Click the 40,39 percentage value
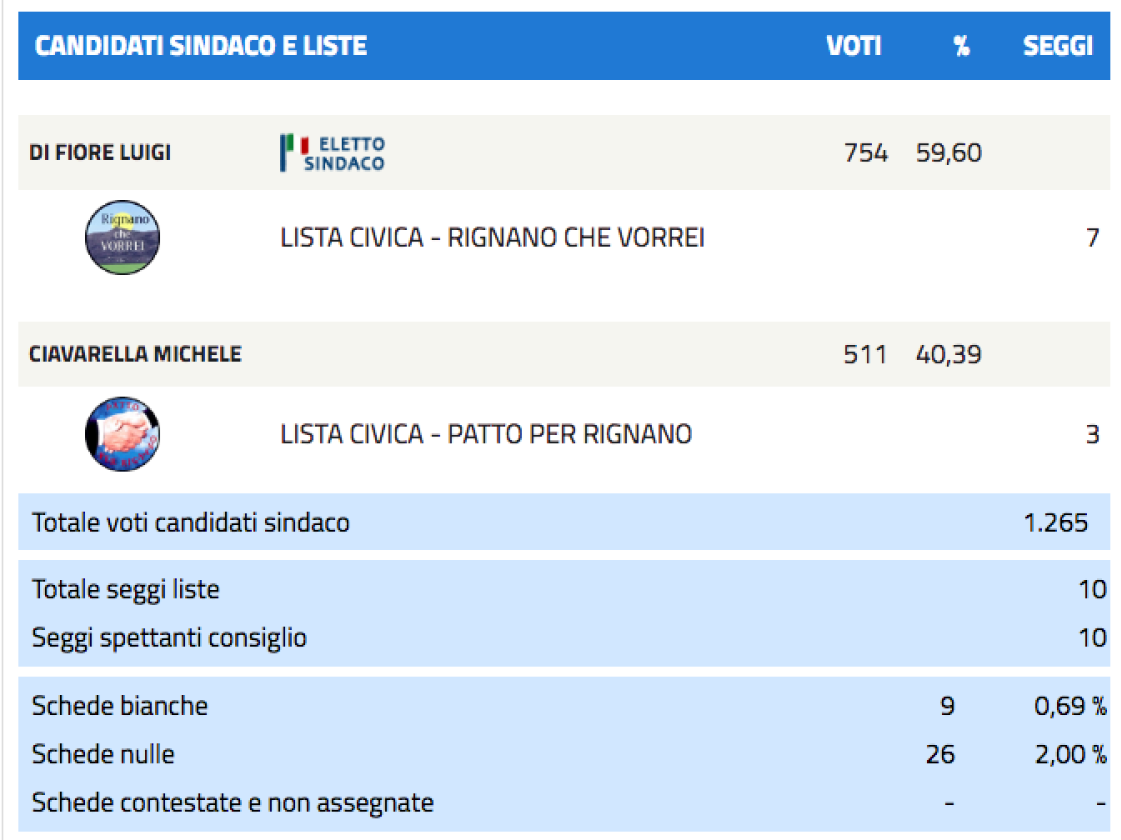The width and height of the screenshot is (1121, 840). (949, 354)
